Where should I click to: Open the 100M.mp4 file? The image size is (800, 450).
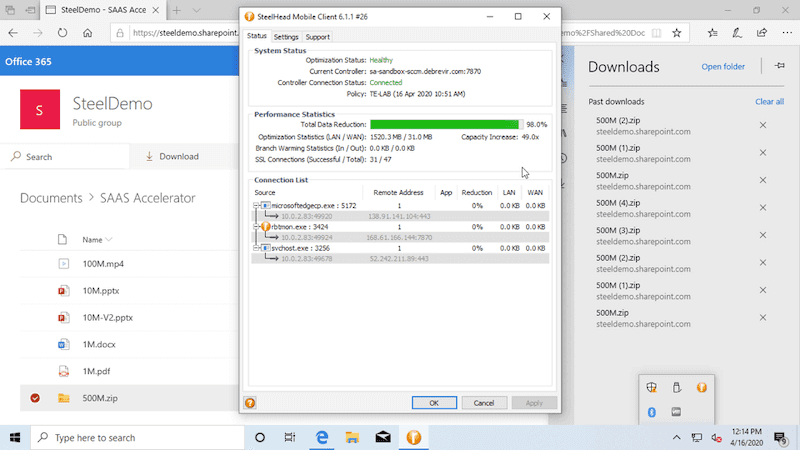(103, 264)
